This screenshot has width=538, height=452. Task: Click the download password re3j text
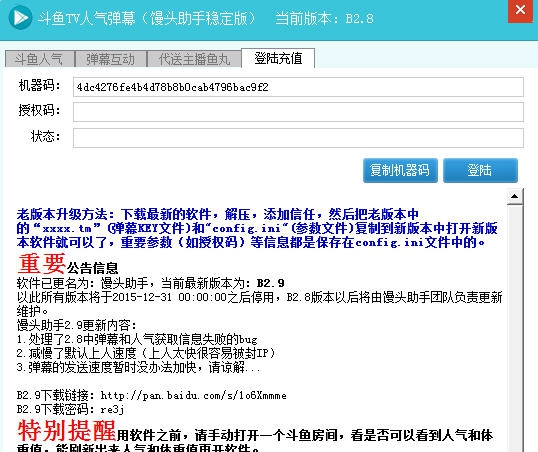(112, 409)
